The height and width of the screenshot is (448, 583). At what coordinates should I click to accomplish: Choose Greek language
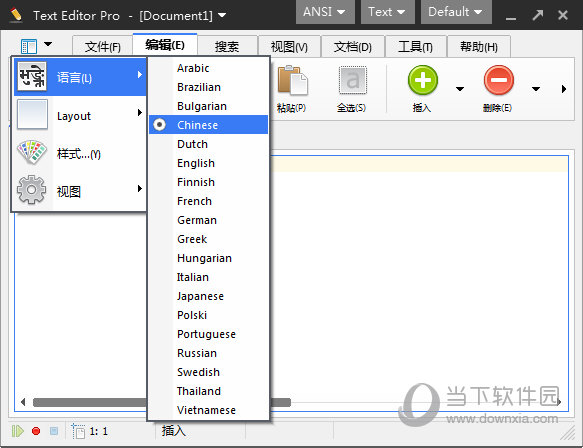tap(208, 239)
